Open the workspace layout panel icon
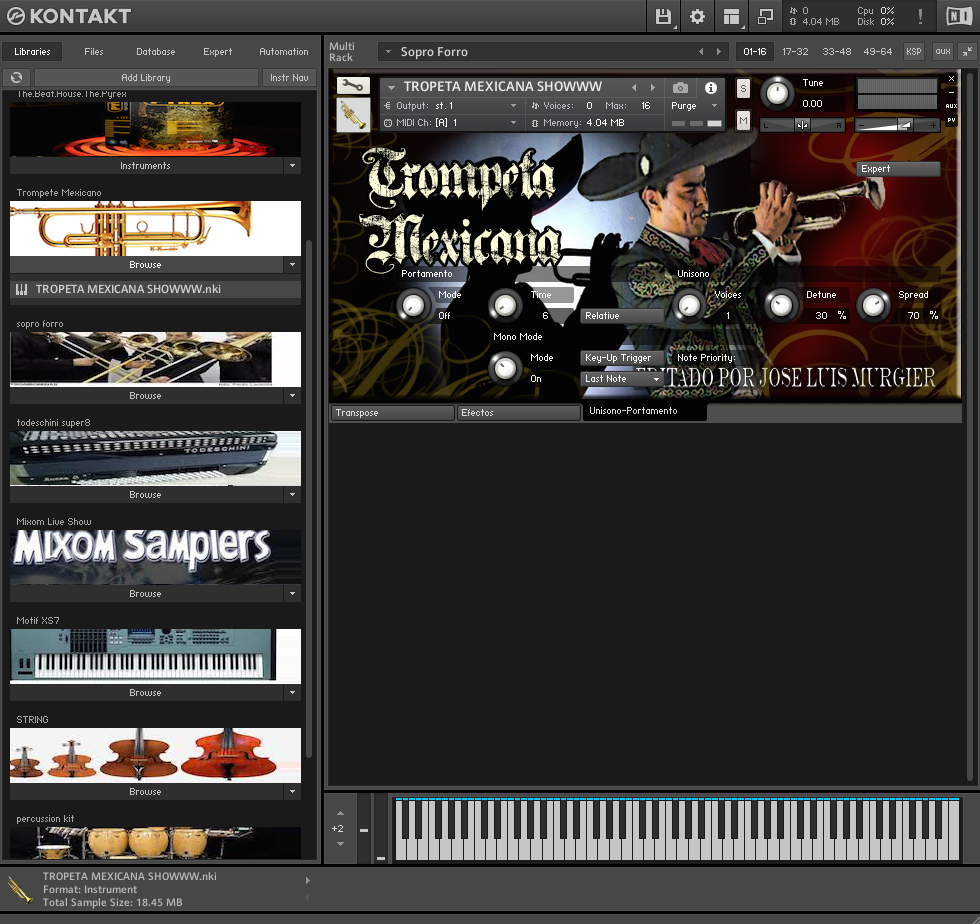980x924 pixels. [x=731, y=16]
